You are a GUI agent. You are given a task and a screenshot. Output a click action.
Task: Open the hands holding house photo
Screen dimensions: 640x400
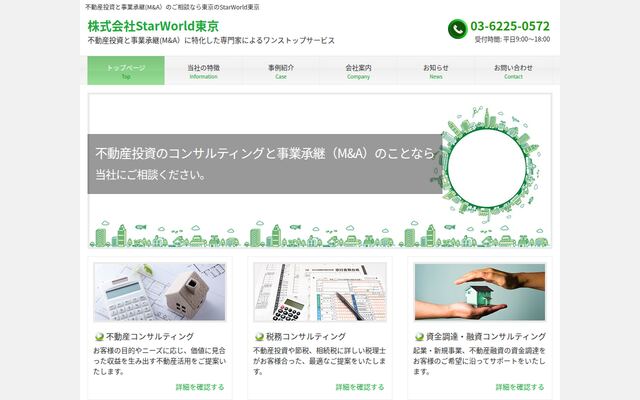(480, 292)
